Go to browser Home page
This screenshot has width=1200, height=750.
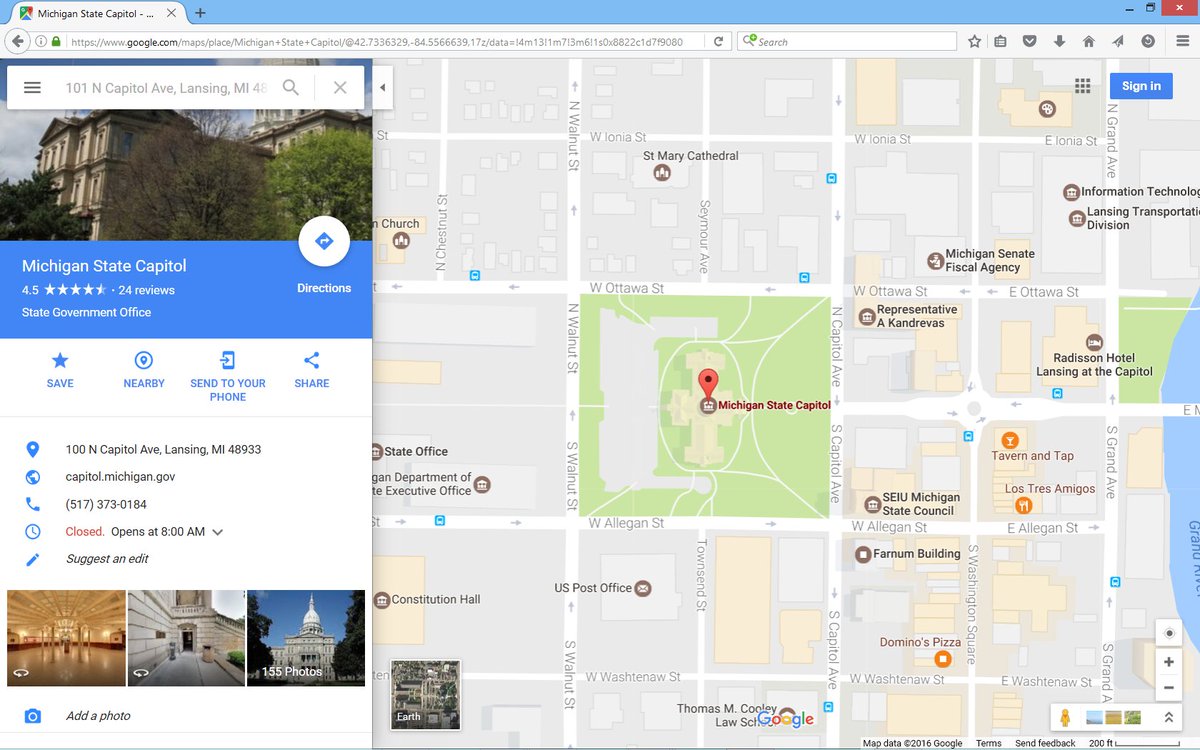pyautogui.click(x=1089, y=42)
